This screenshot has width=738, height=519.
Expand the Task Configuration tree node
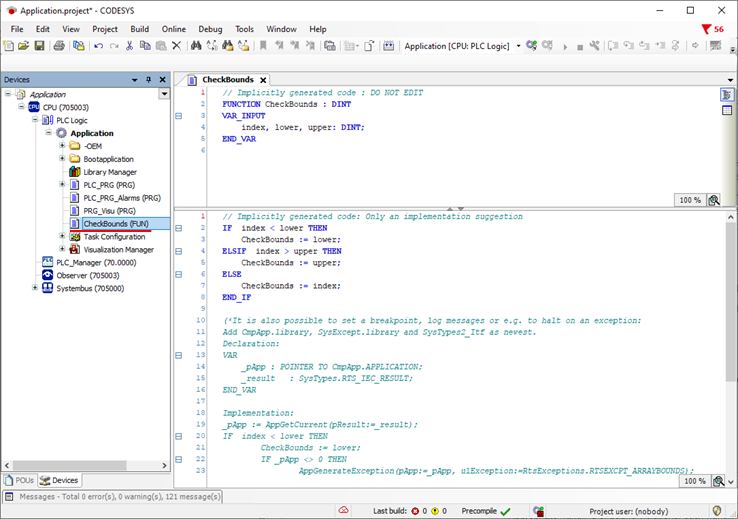(62, 237)
